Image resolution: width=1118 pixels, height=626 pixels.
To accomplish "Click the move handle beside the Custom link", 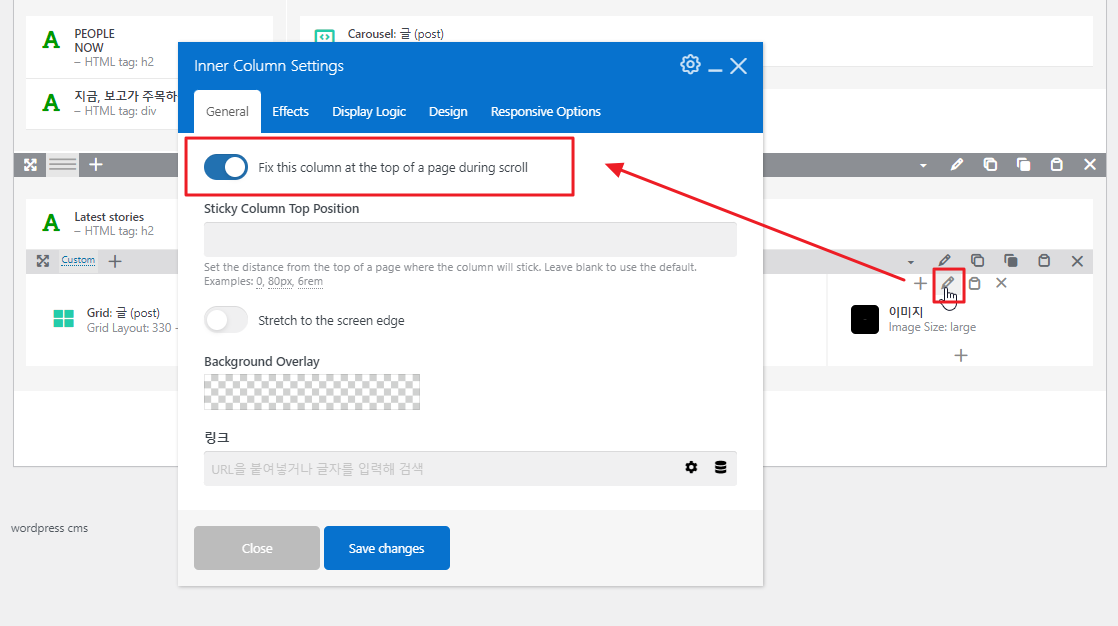I will pyautogui.click(x=43, y=261).
